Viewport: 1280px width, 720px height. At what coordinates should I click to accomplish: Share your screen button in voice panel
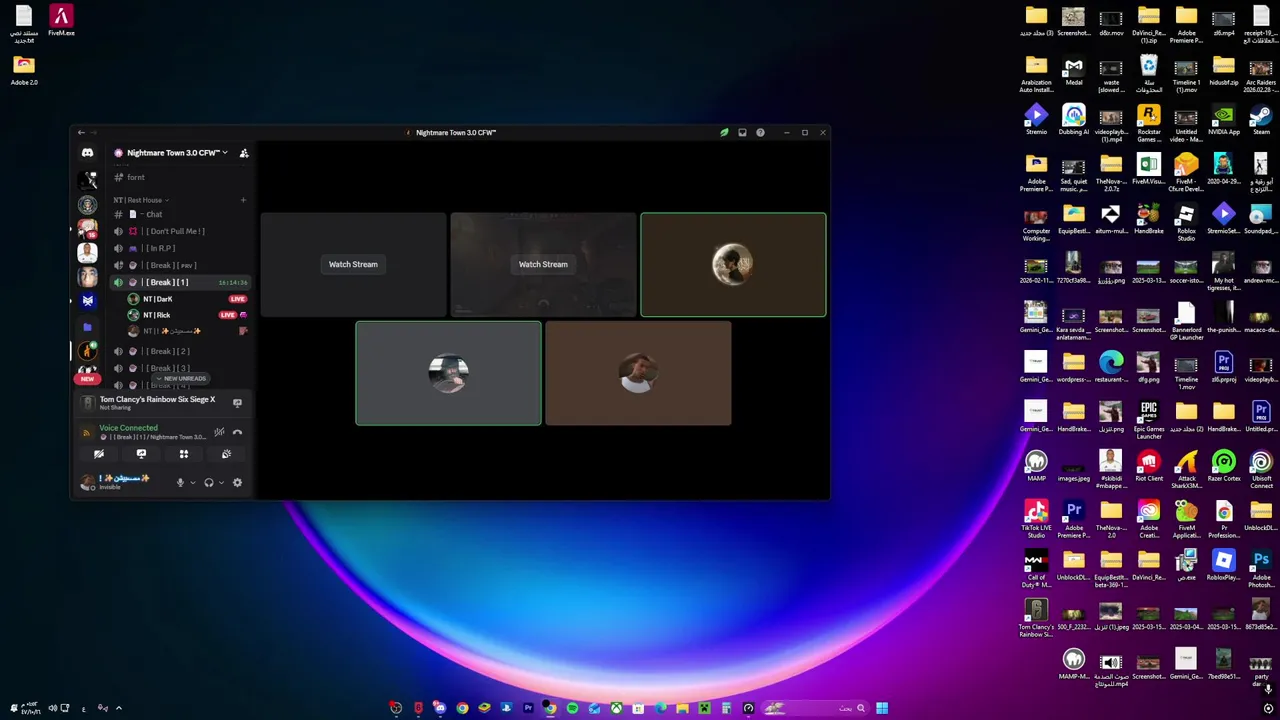click(141, 454)
